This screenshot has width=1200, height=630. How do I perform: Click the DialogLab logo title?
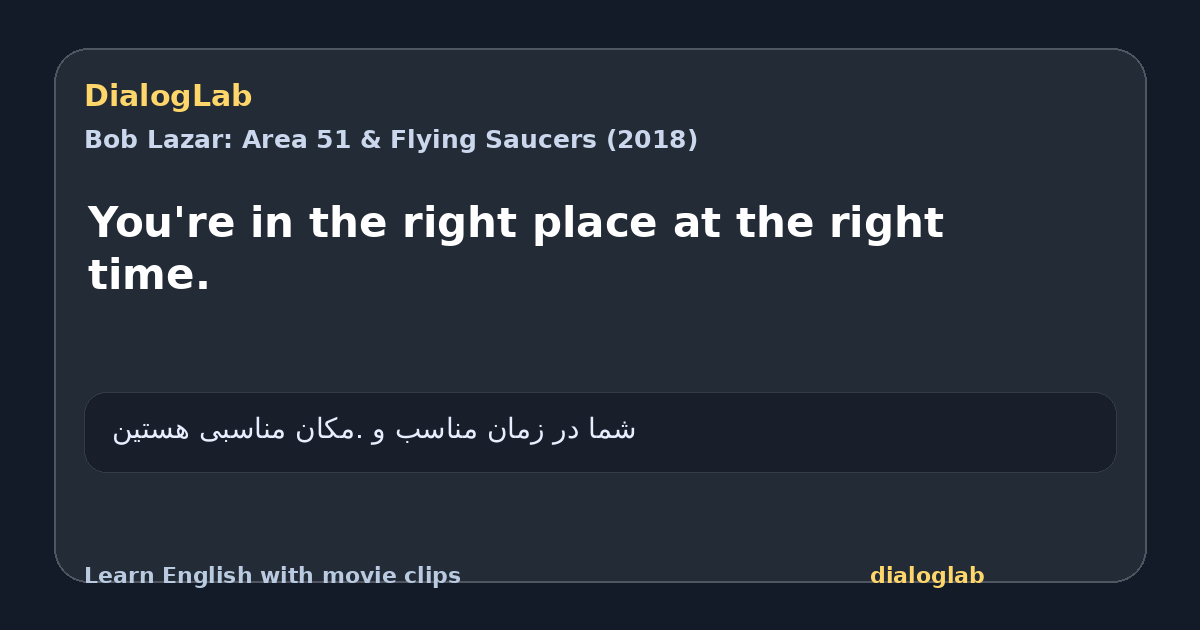coord(168,97)
